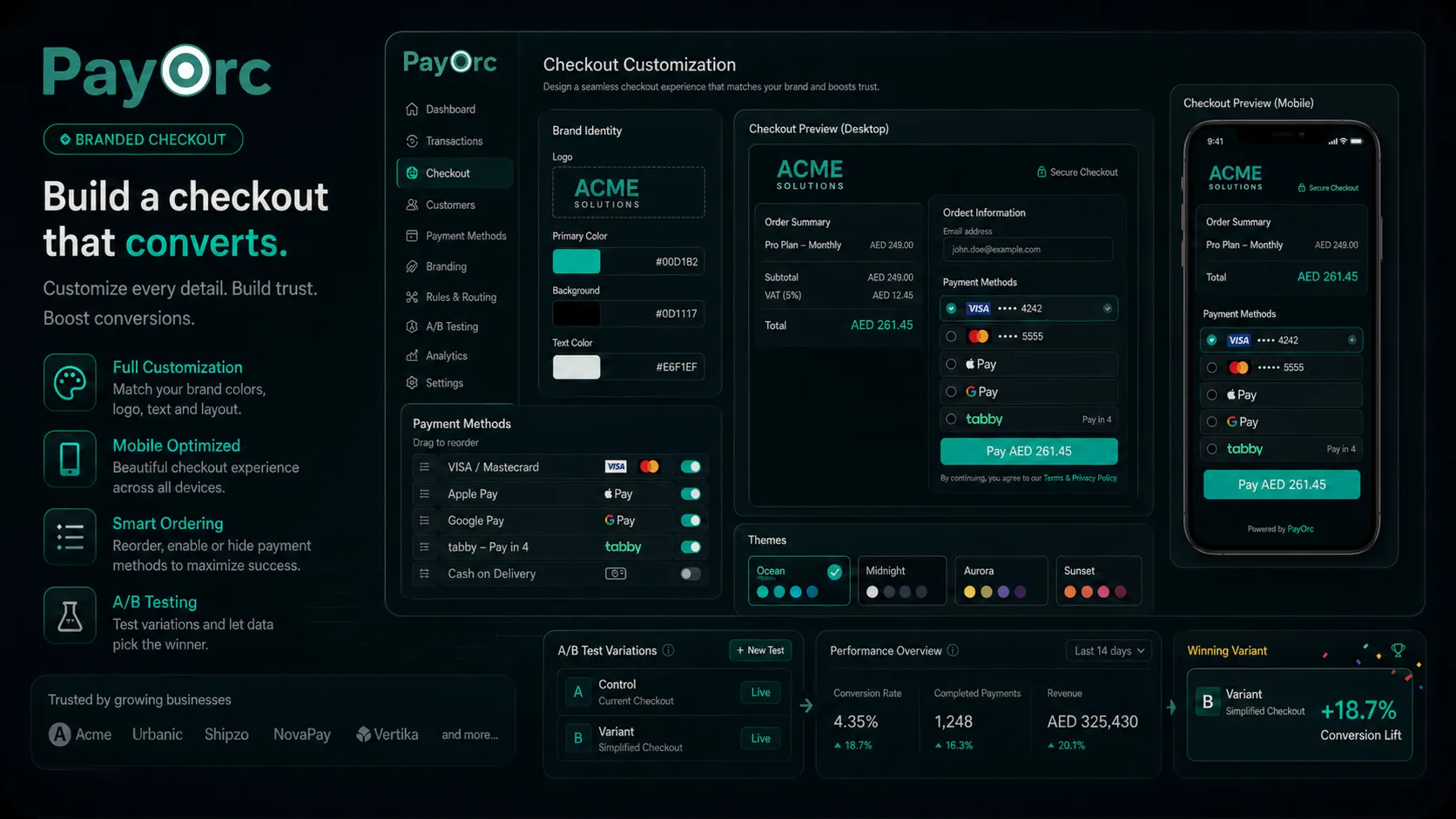Click the ACME logo upload box
The image size is (1456, 819).
point(629,192)
